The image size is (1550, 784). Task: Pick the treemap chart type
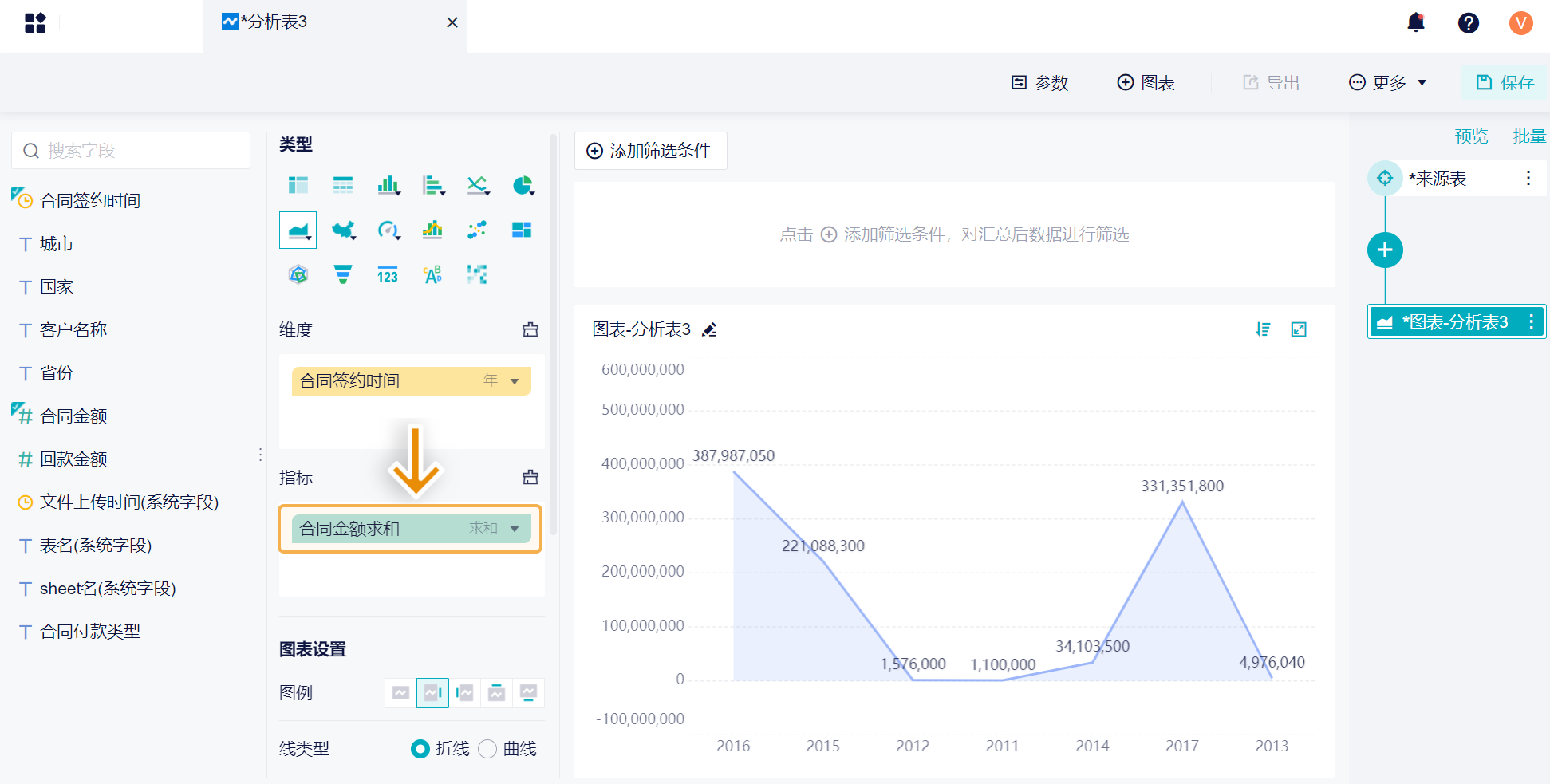click(x=522, y=230)
